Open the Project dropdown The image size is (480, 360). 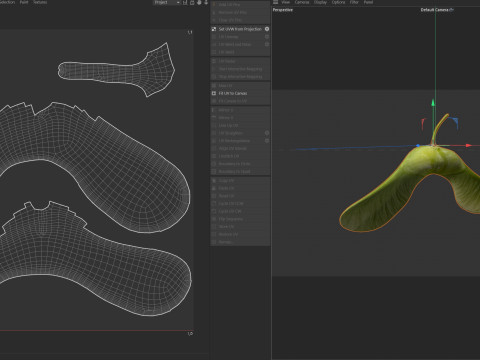point(167,2)
